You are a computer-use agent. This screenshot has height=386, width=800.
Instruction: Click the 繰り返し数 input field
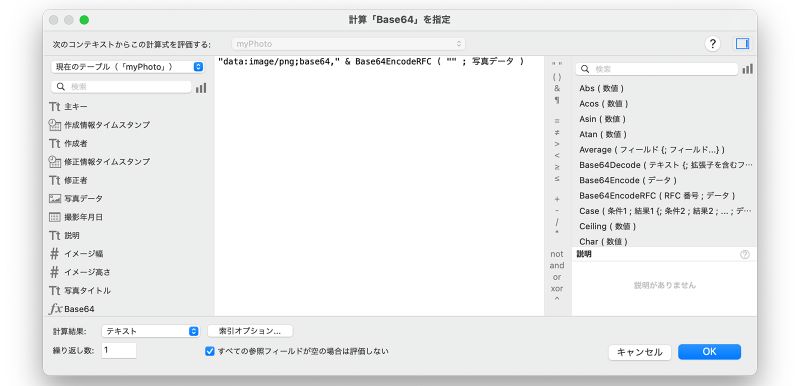119,350
